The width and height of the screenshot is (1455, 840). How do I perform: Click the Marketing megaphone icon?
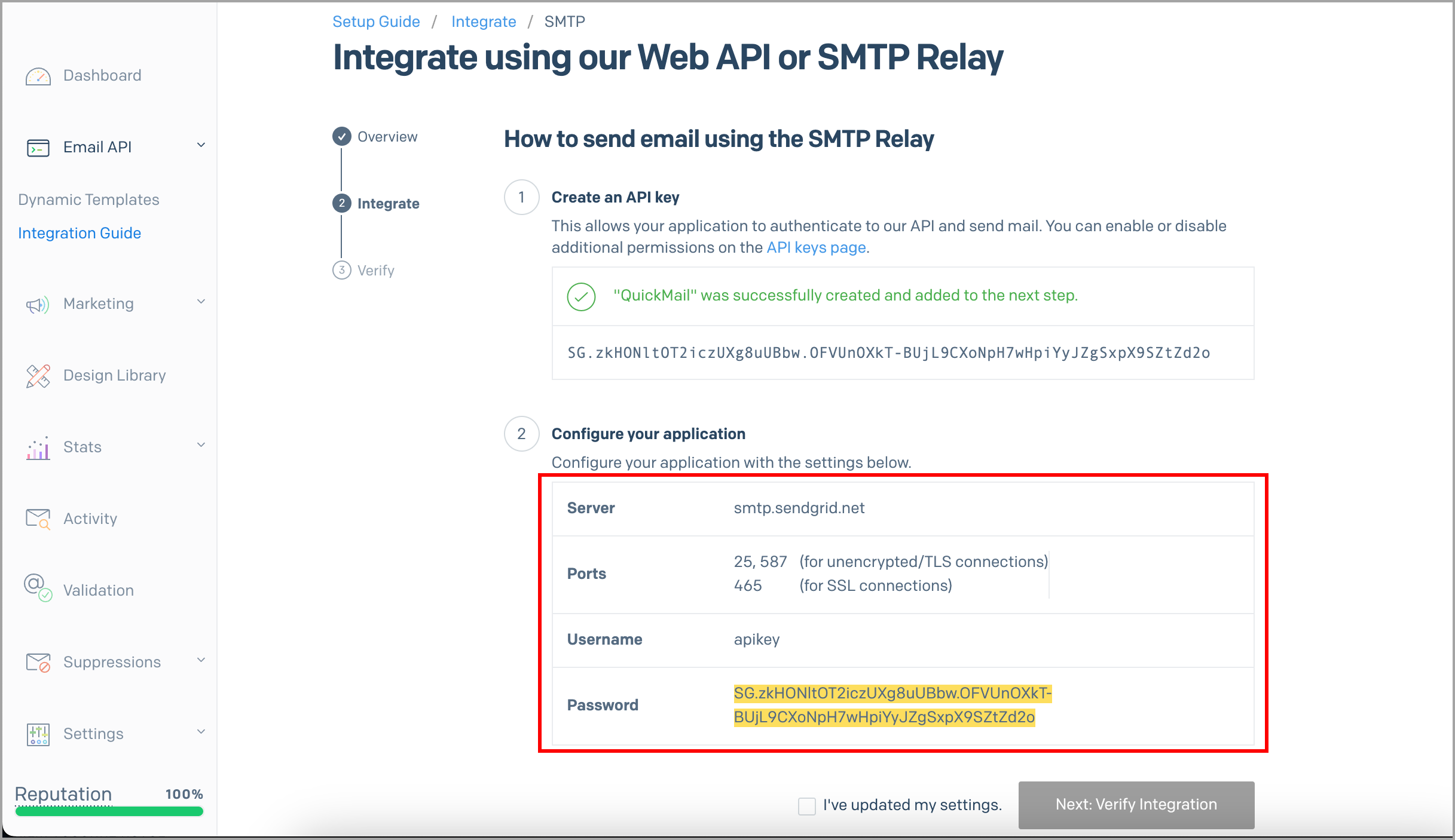coord(38,305)
